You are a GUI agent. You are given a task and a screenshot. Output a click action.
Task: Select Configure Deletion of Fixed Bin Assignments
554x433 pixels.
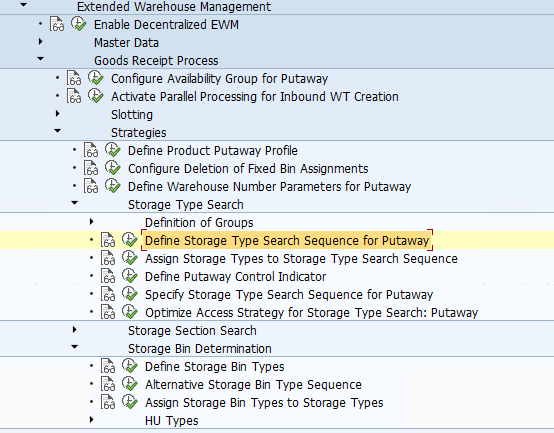[x=248, y=168]
